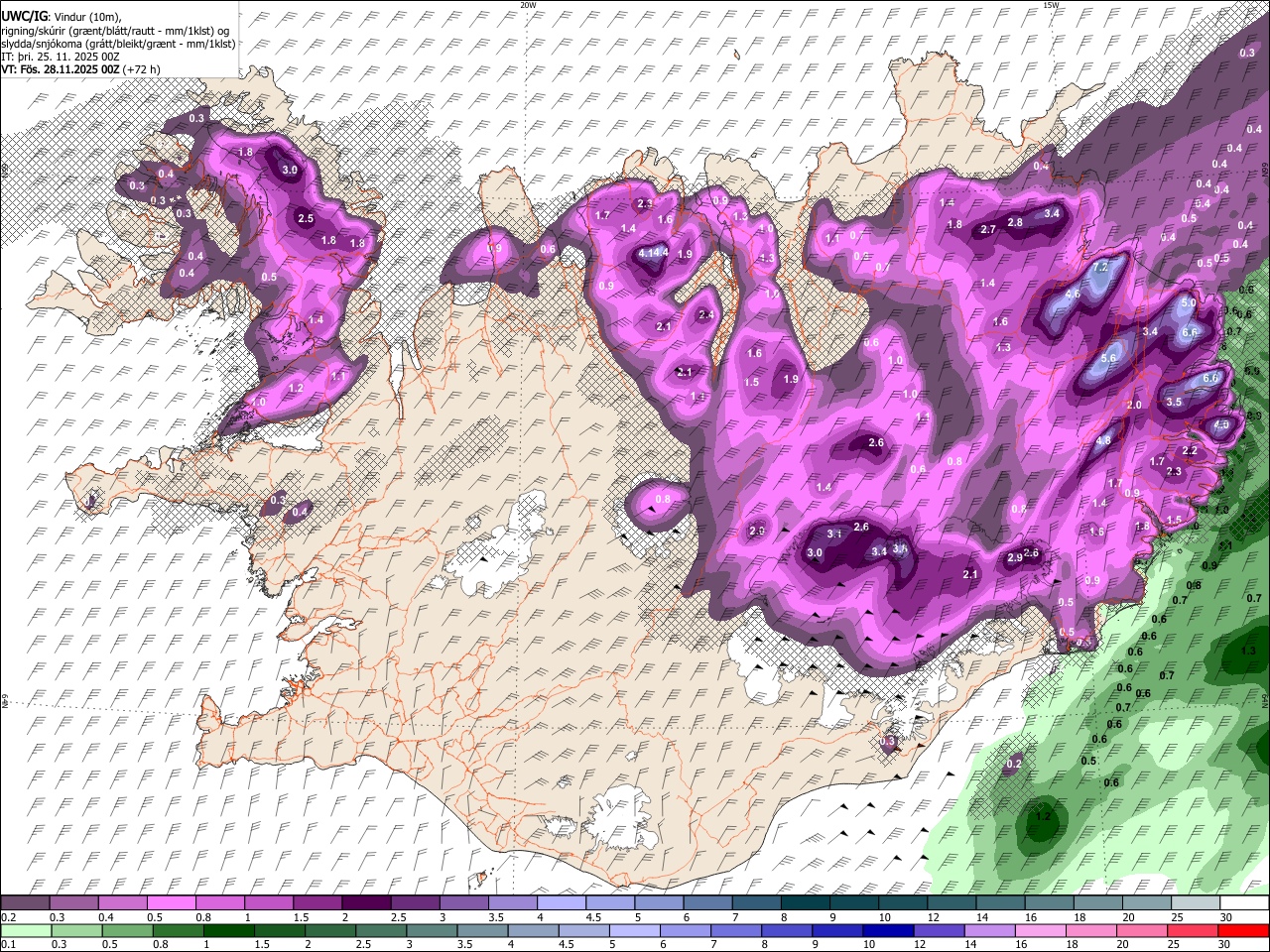Select the deep blue swatch between 10 and 12, lower legend
The height and width of the screenshot is (952, 1270).
click(x=887, y=930)
